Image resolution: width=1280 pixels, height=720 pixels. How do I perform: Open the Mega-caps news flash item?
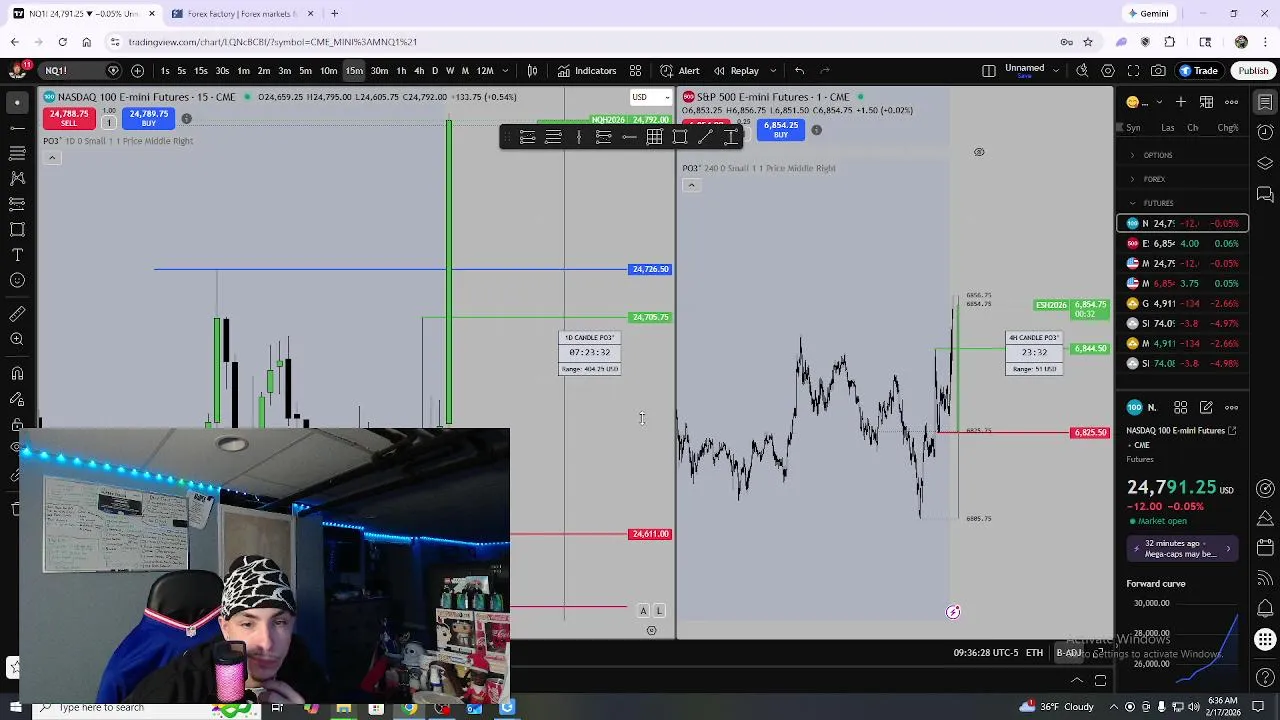coord(1182,548)
